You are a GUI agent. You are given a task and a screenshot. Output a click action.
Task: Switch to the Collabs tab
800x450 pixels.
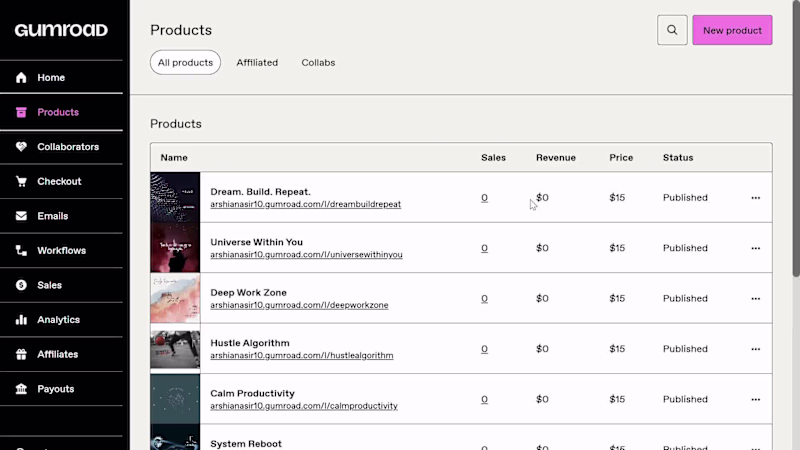point(318,62)
